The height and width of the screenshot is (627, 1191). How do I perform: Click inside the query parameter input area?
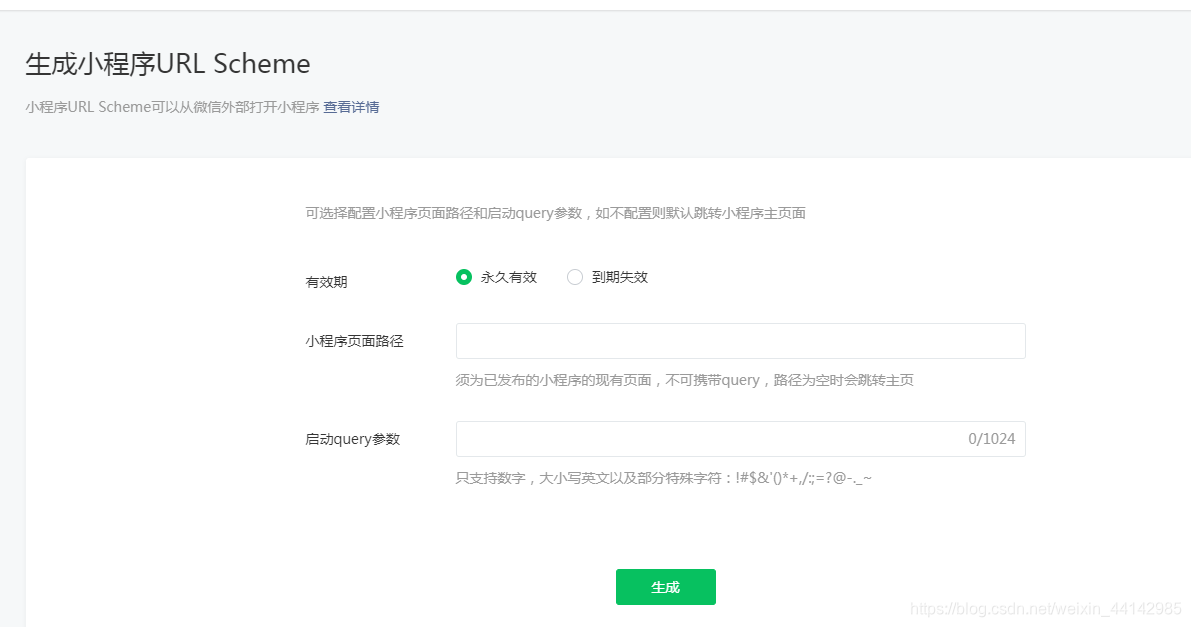click(x=700, y=438)
